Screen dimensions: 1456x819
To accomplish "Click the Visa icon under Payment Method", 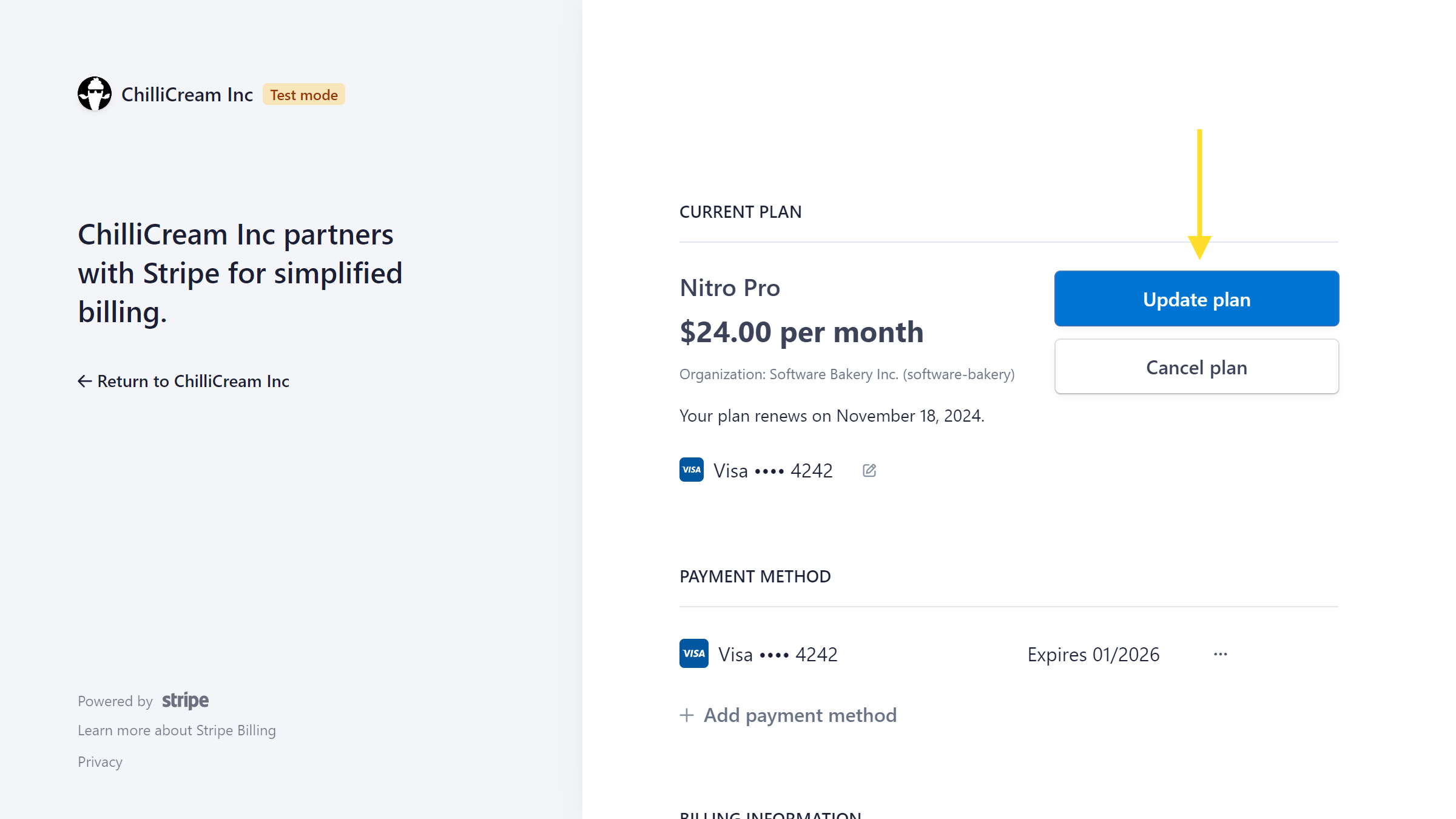I will pos(693,653).
